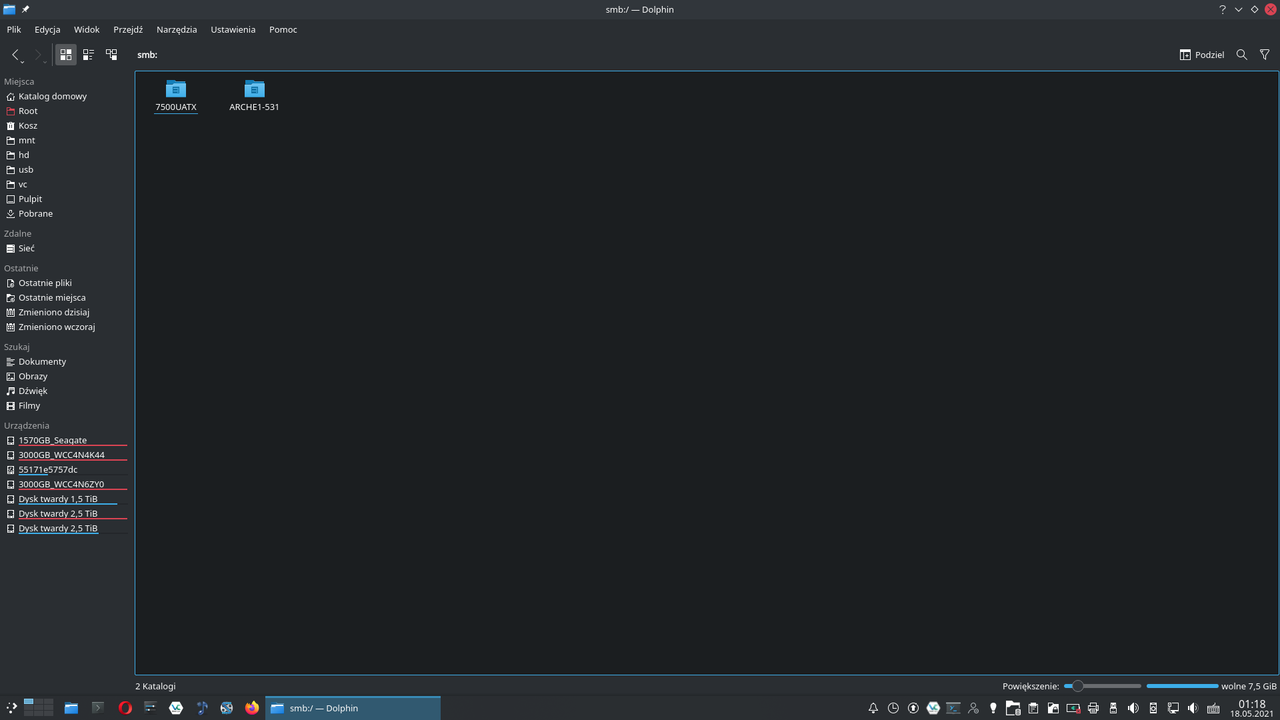This screenshot has width=1280, height=720.
Task: Switch to compact view mode
Action: [88, 55]
